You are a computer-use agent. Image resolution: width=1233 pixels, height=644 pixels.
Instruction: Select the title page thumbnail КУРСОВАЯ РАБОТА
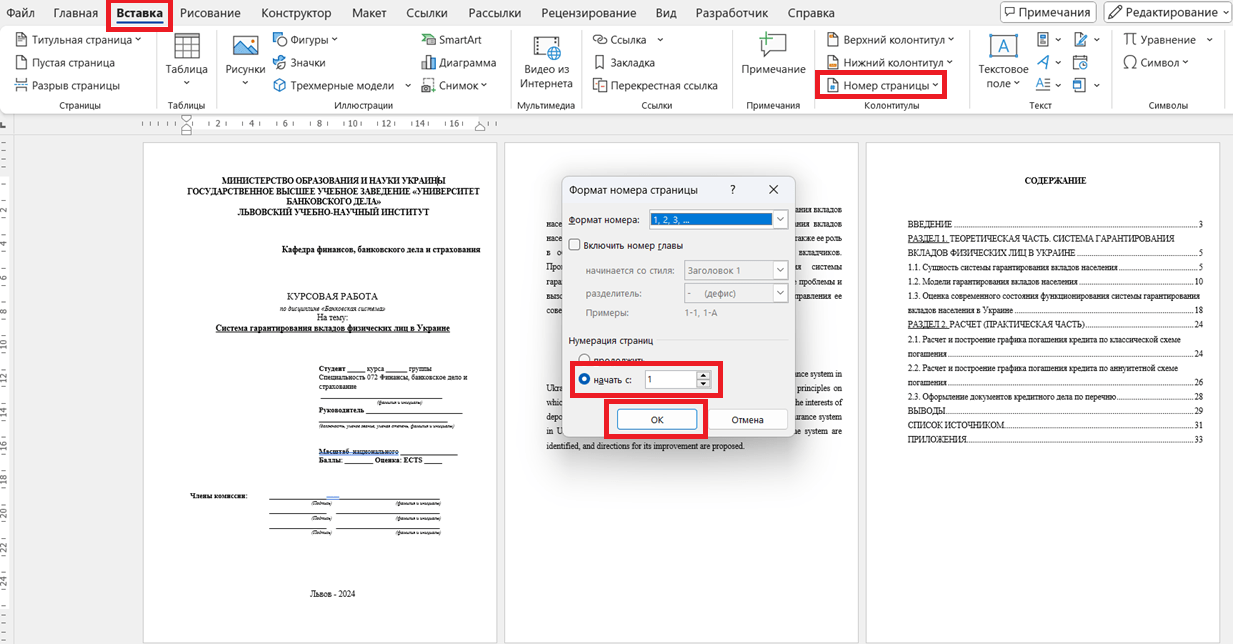320,393
